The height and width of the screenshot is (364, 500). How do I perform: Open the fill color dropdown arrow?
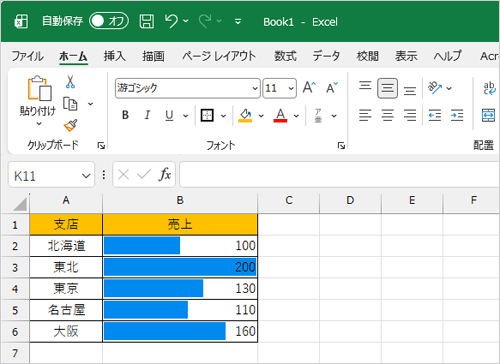tap(261, 116)
